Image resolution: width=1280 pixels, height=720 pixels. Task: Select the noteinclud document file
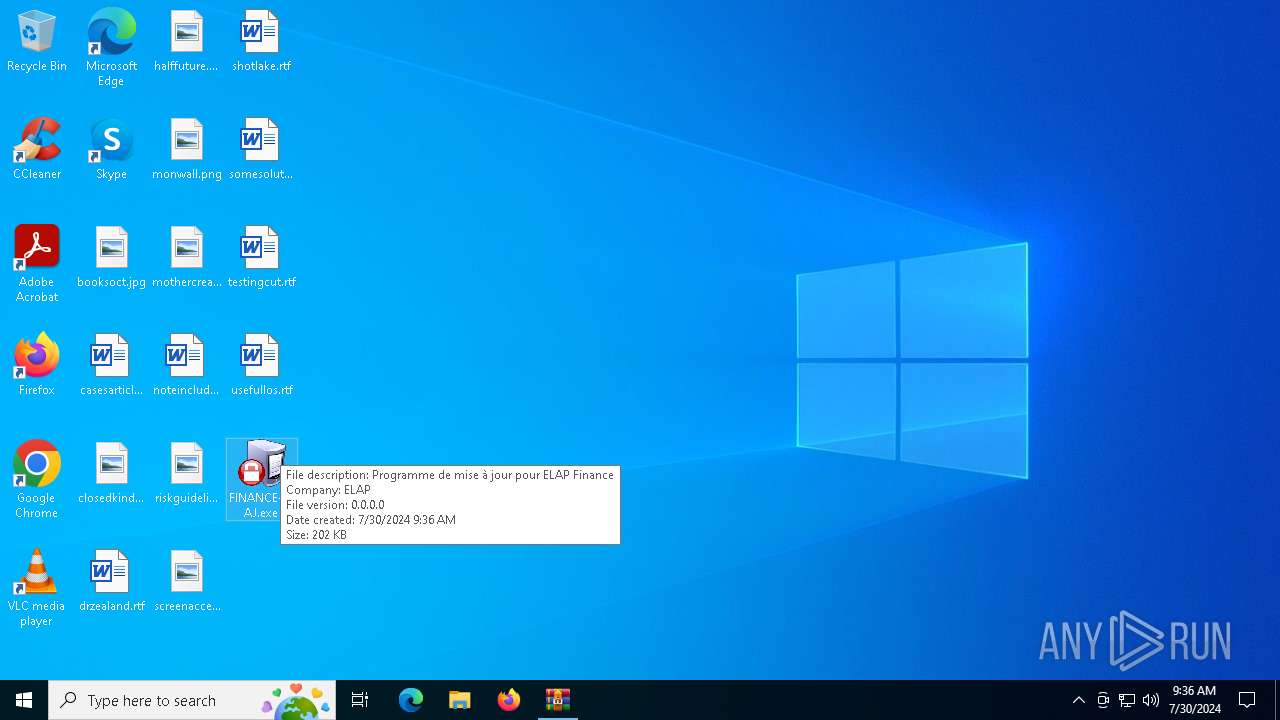186,366
